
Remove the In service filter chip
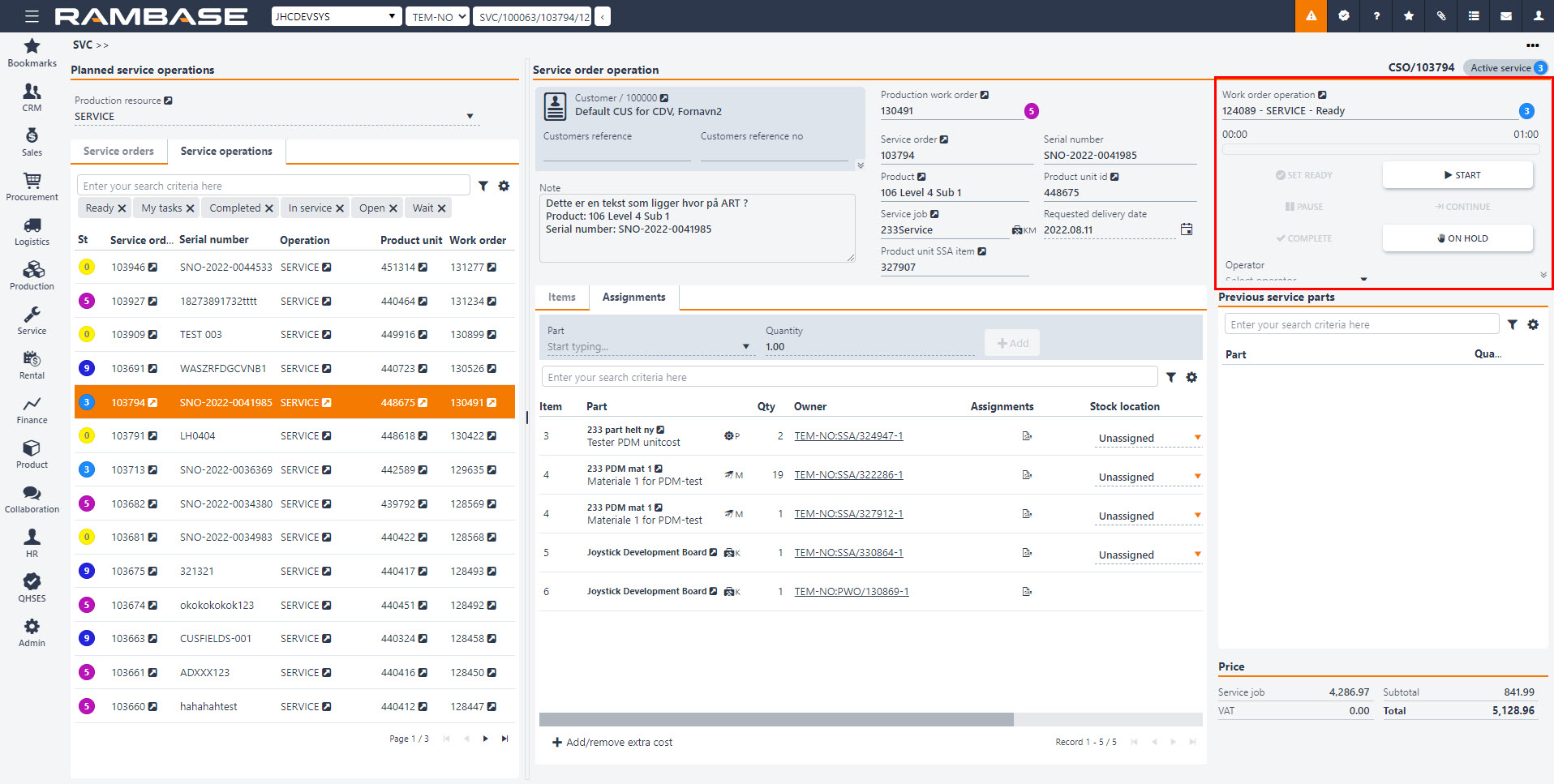coord(340,208)
